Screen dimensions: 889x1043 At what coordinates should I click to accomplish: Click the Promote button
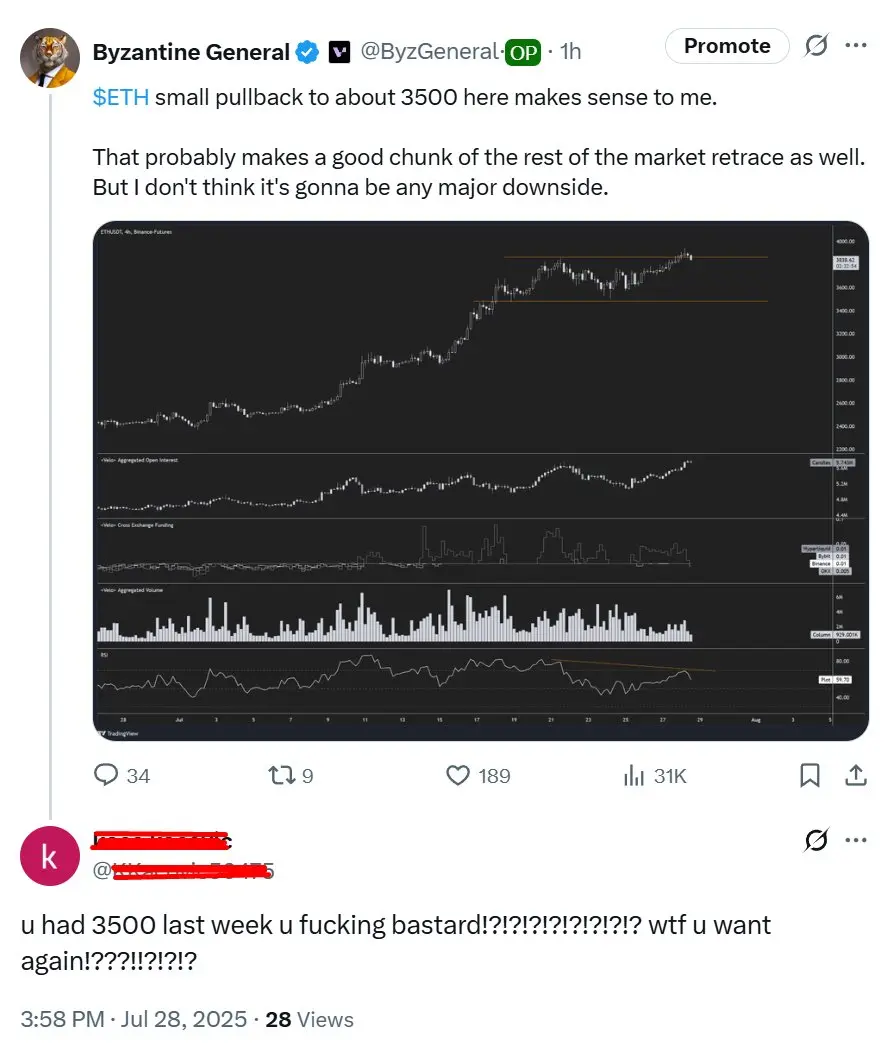727,46
